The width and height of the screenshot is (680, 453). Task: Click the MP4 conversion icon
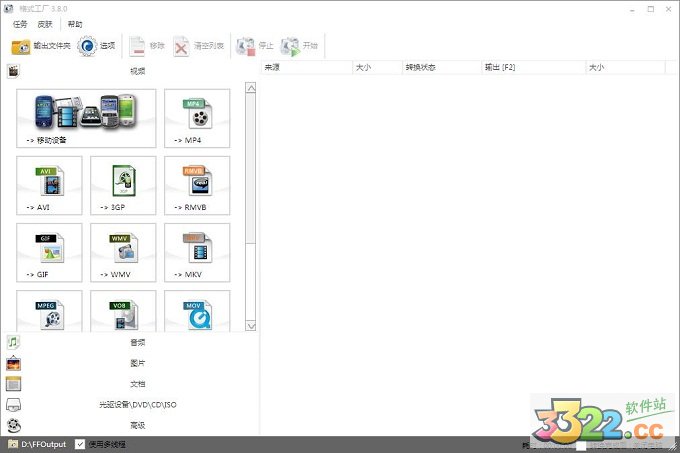197,118
